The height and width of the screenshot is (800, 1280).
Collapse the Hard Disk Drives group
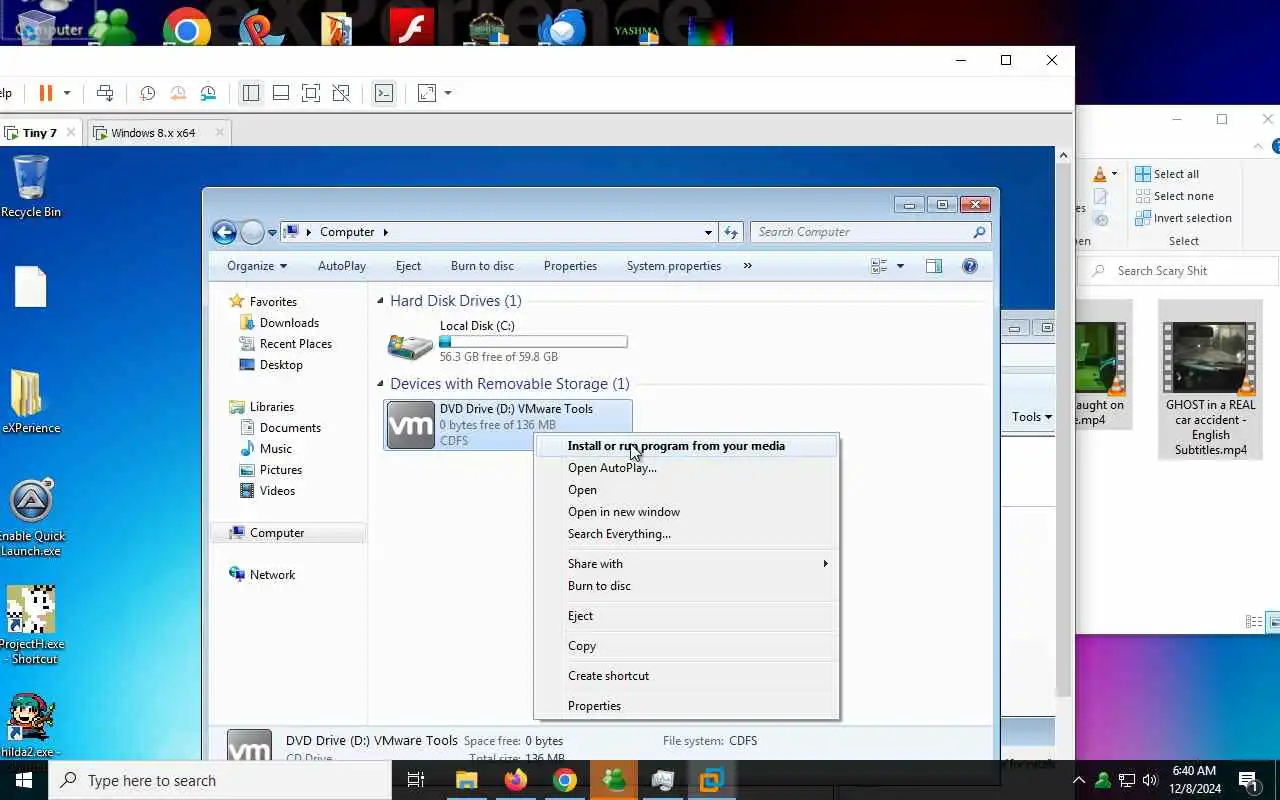coord(380,301)
